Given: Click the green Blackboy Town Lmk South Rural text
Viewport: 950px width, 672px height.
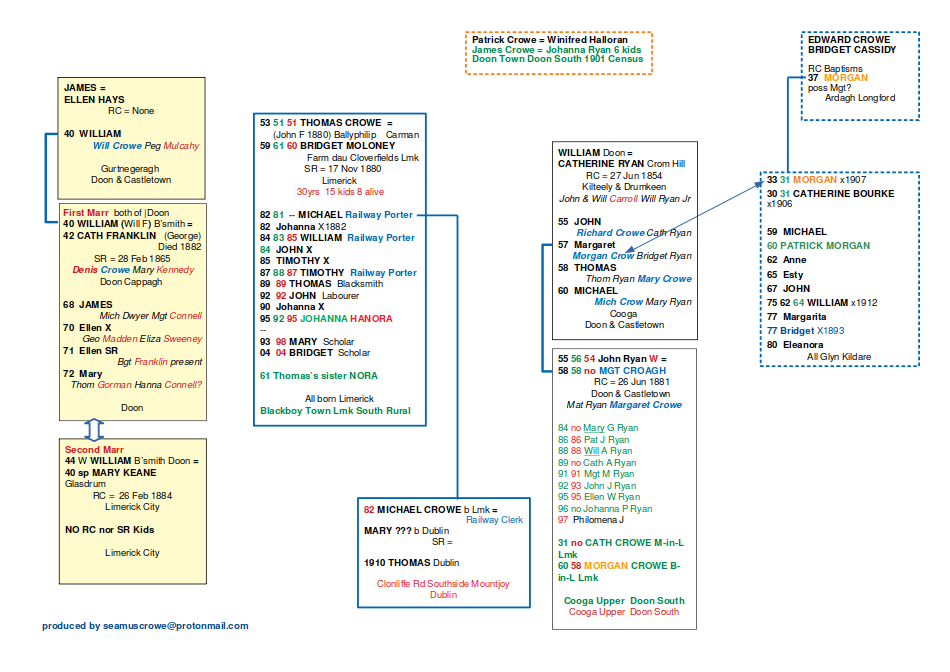Looking at the screenshot, I should 335,411.
